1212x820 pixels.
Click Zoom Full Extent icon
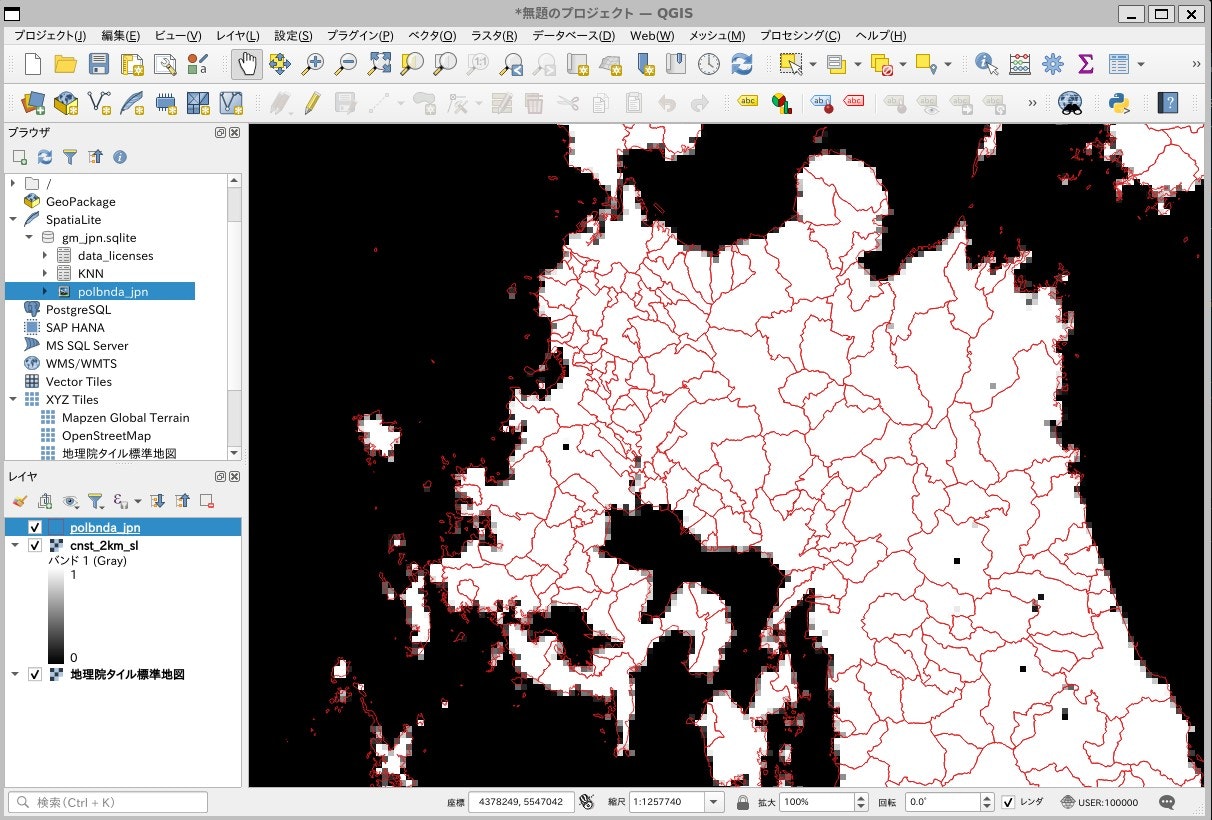click(380, 63)
